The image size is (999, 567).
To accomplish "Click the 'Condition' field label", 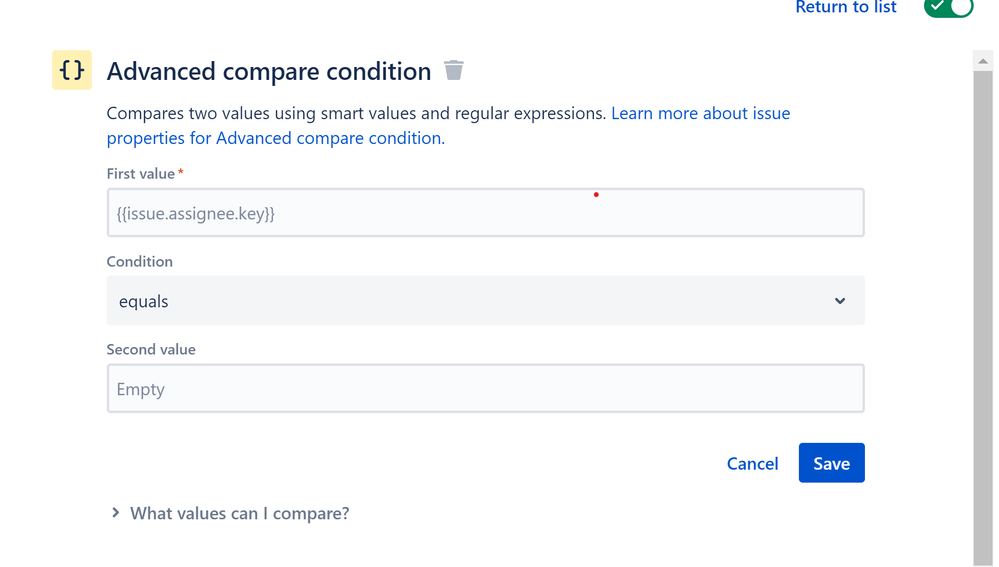I will [x=140, y=262].
